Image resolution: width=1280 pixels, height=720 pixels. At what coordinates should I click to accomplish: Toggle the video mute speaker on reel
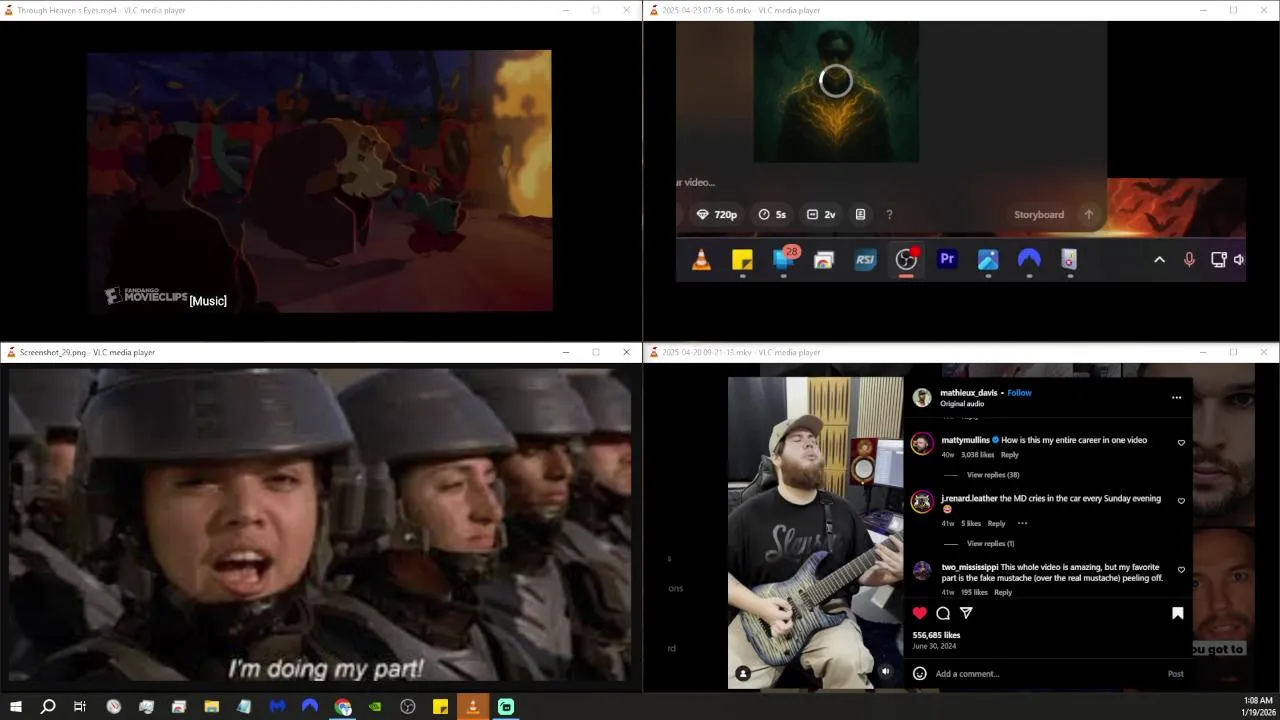[885, 672]
